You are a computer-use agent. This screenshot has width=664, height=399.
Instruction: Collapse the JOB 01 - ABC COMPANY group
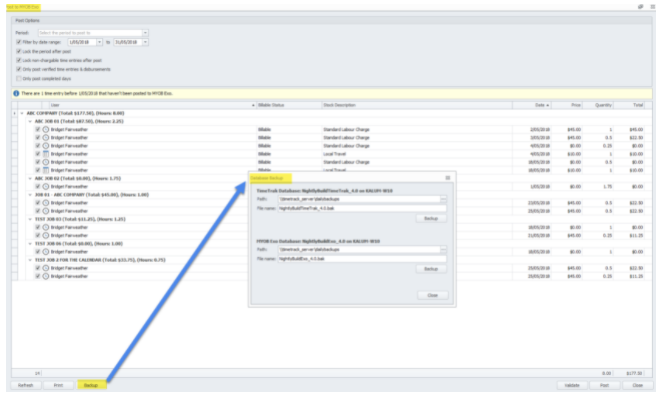pyautogui.click(x=30, y=195)
